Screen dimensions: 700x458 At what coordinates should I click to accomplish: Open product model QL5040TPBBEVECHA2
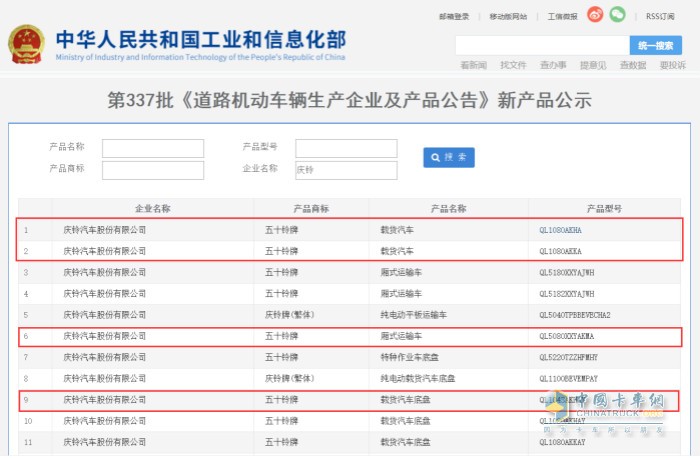(x=575, y=315)
